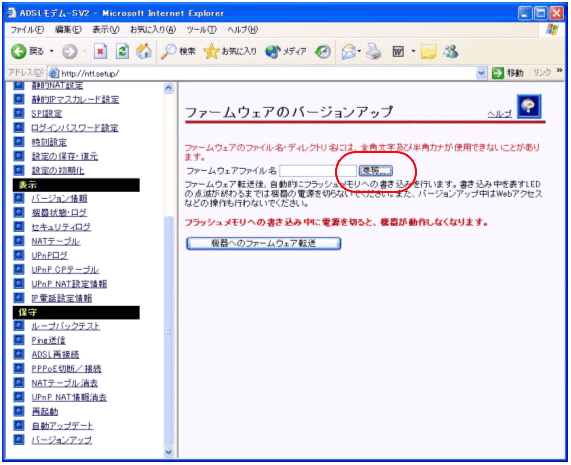Click the Search magnifier toolbar icon

click(169, 52)
